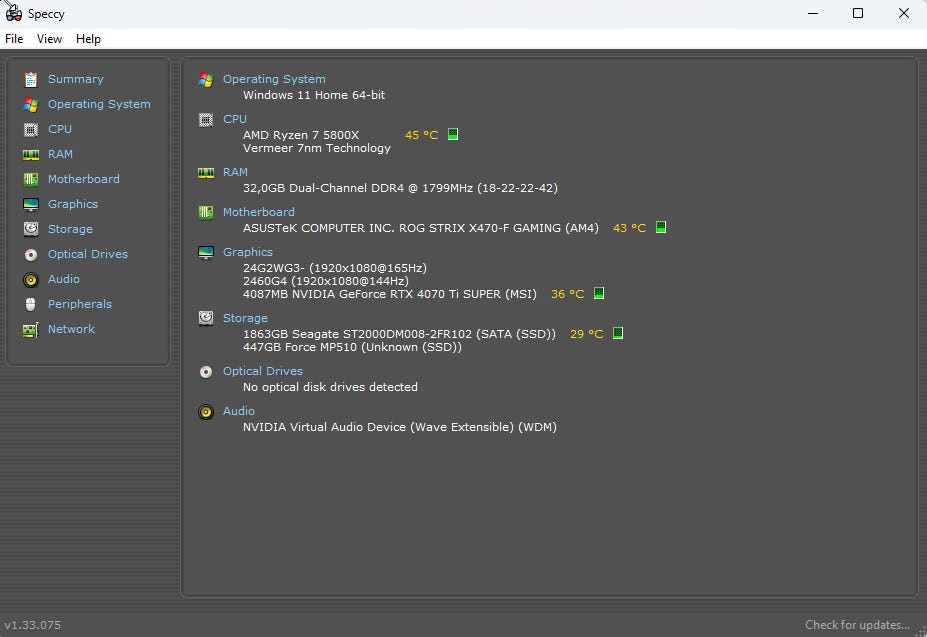
Task: Open the Operating System heading link
Action: 274,79
